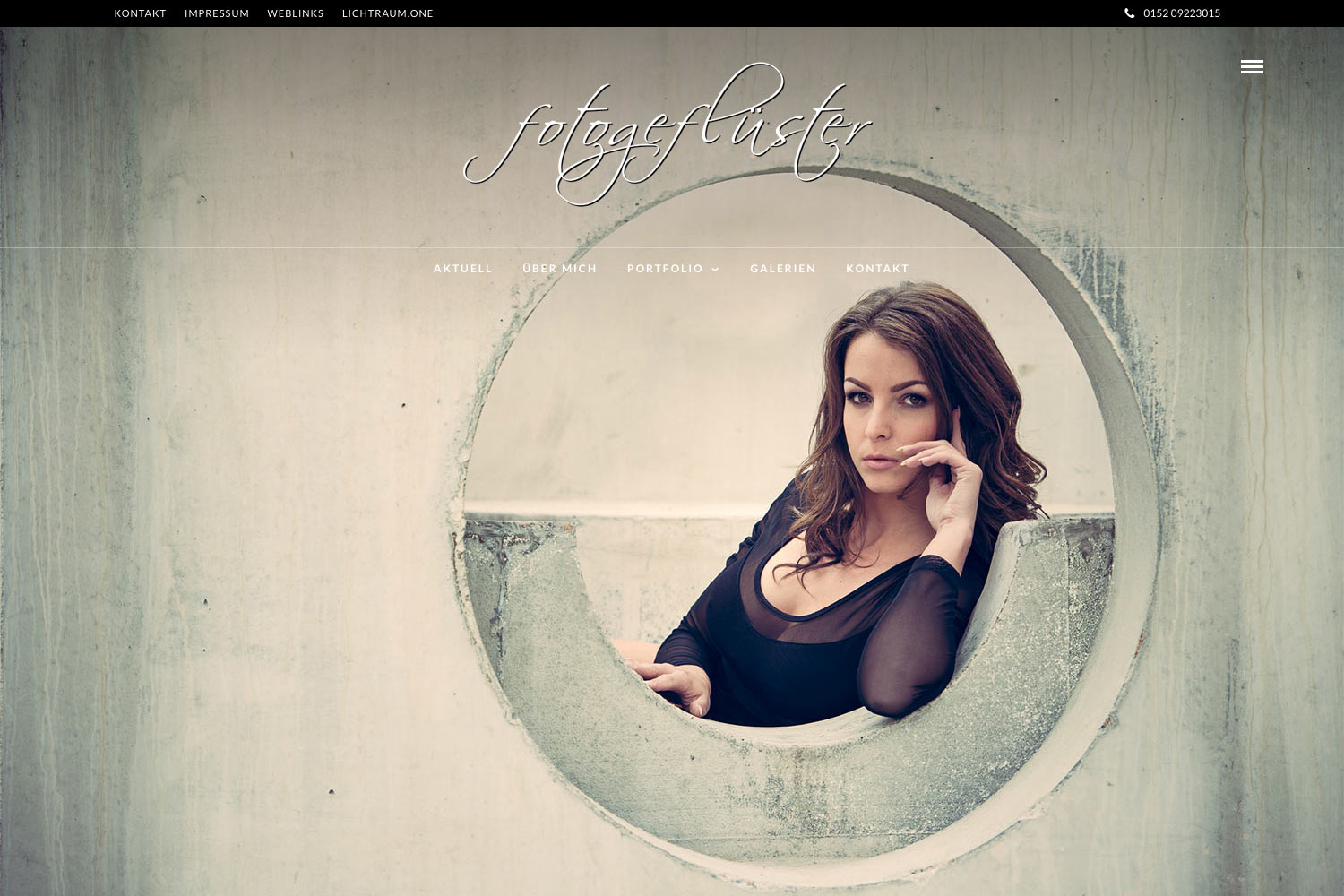Viewport: 1344px width, 896px height.
Task: Expand the Portfolio dropdown chevron
Action: pyautogui.click(x=715, y=270)
